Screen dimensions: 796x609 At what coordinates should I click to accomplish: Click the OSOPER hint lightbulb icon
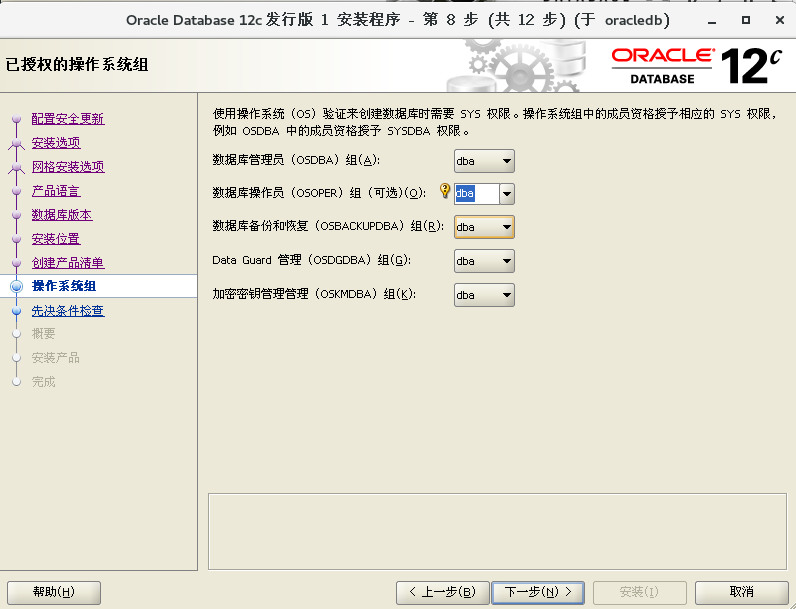click(x=445, y=190)
